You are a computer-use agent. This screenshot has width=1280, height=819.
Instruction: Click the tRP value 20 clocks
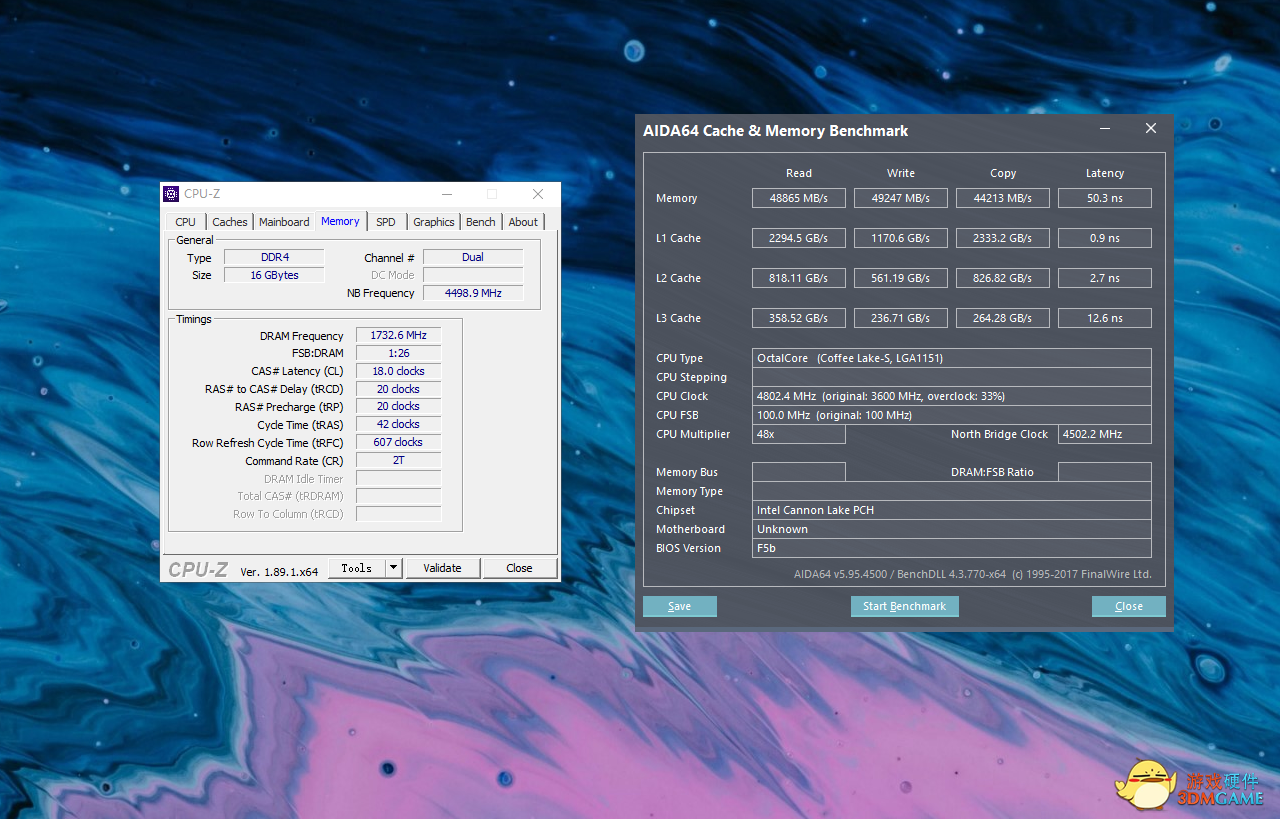[x=398, y=406]
